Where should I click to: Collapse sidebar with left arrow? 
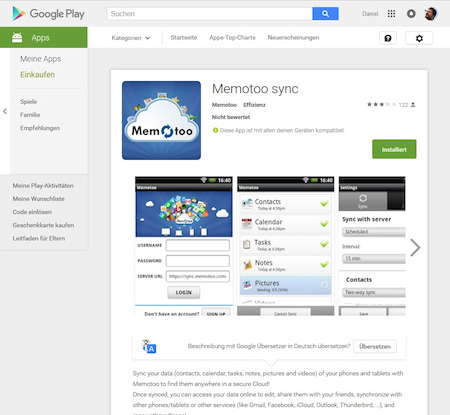tap(5, 111)
